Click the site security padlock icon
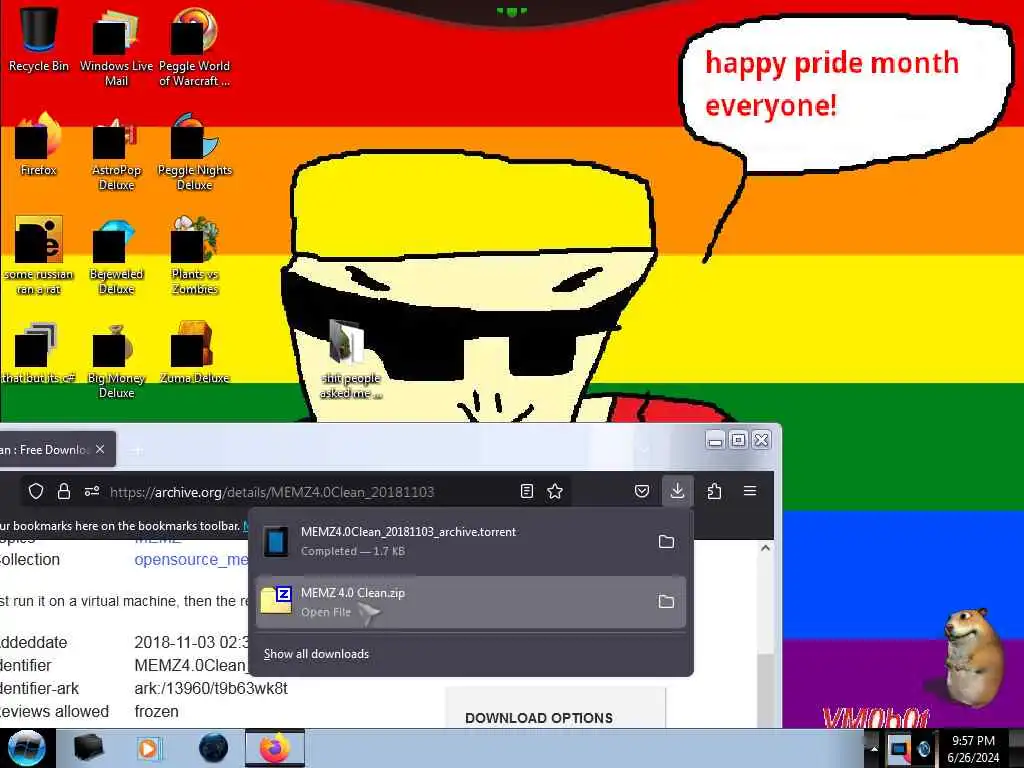1024x768 pixels. click(63, 491)
